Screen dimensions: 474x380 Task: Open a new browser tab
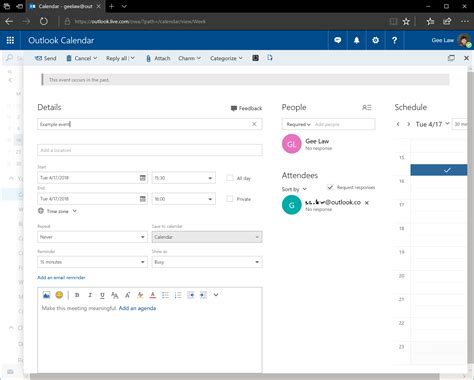coord(111,6)
